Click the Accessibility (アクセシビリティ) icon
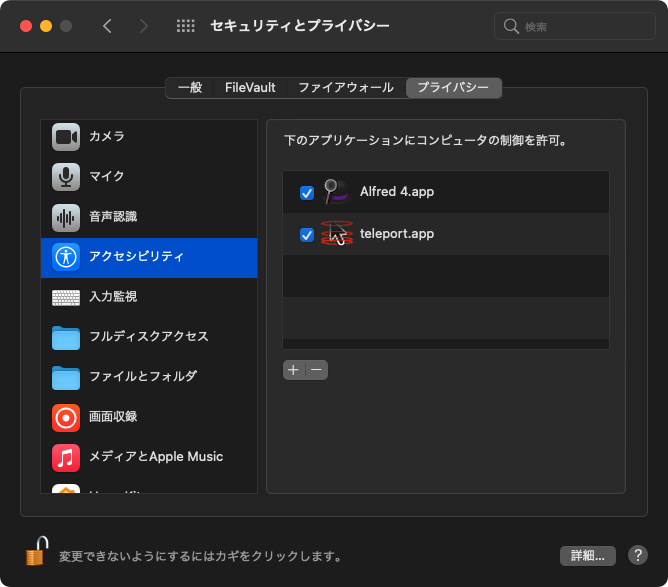The height and width of the screenshot is (587, 668). coord(66,257)
